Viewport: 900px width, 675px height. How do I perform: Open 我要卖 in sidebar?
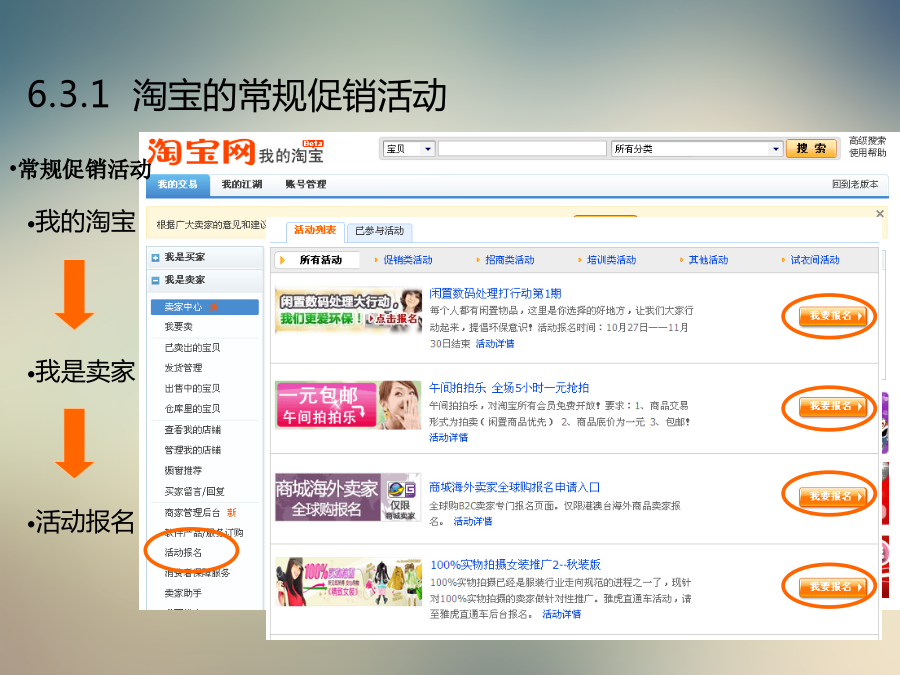(x=179, y=327)
